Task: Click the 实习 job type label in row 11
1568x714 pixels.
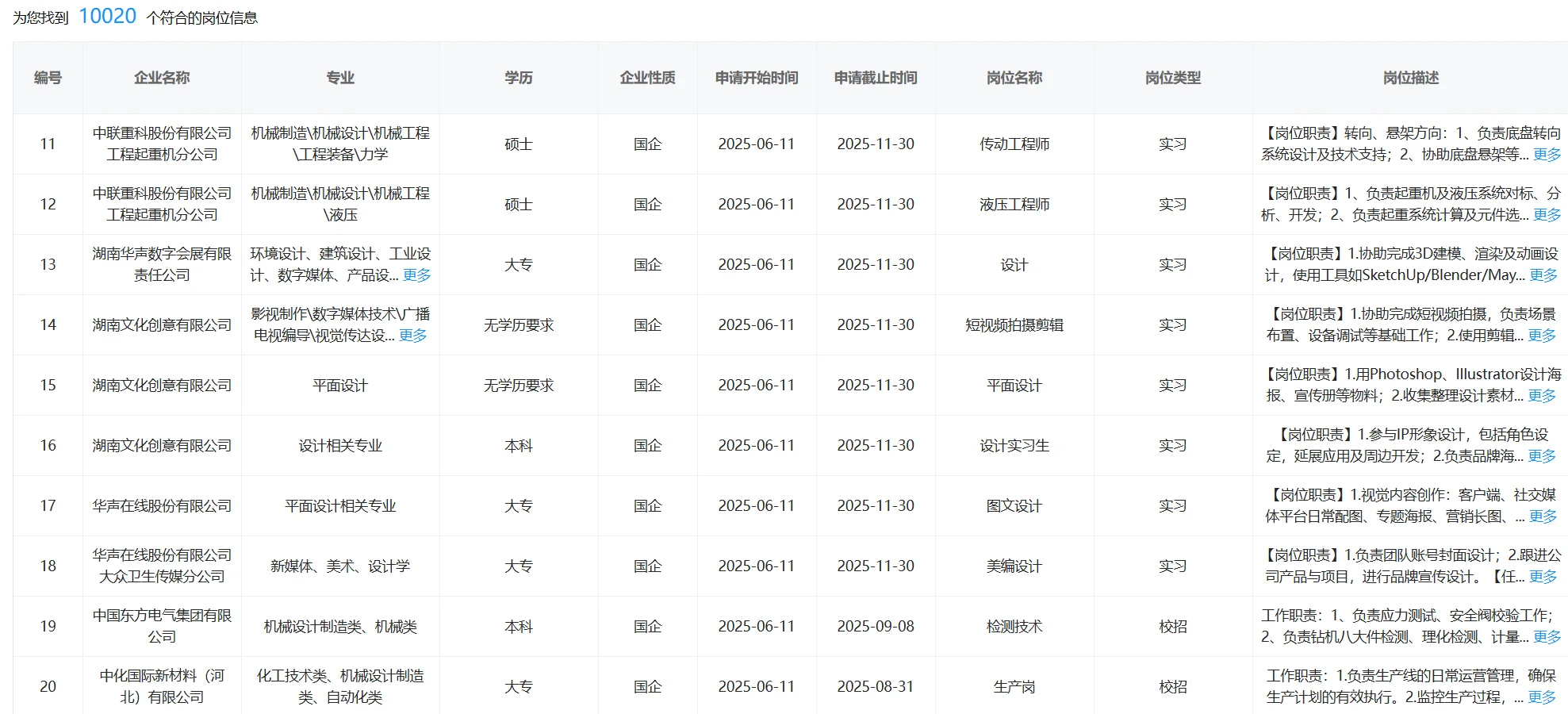Action: click(x=1173, y=144)
